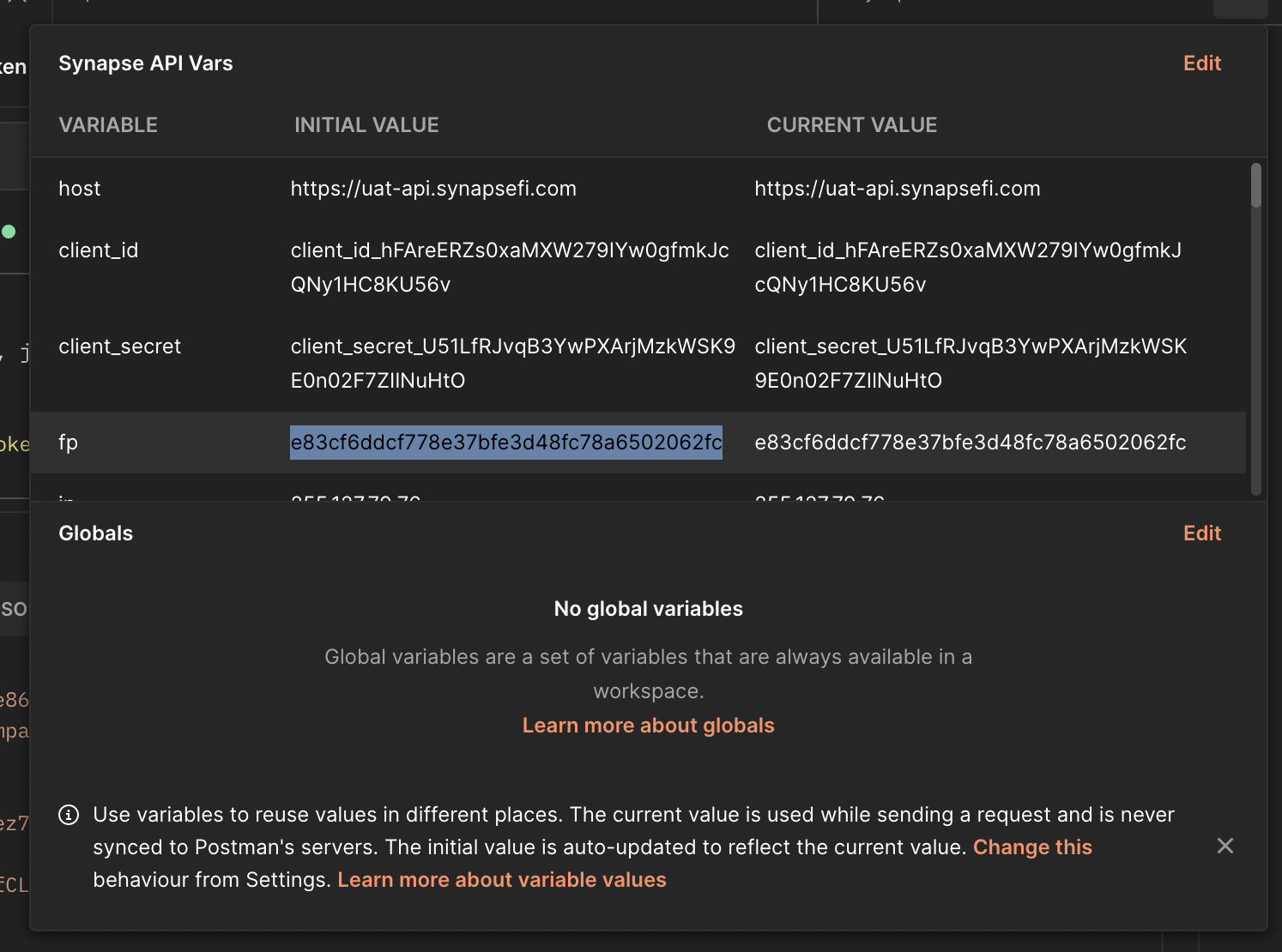The height and width of the screenshot is (952, 1282).
Task: Click the client_secret initial value
Action: (513, 364)
